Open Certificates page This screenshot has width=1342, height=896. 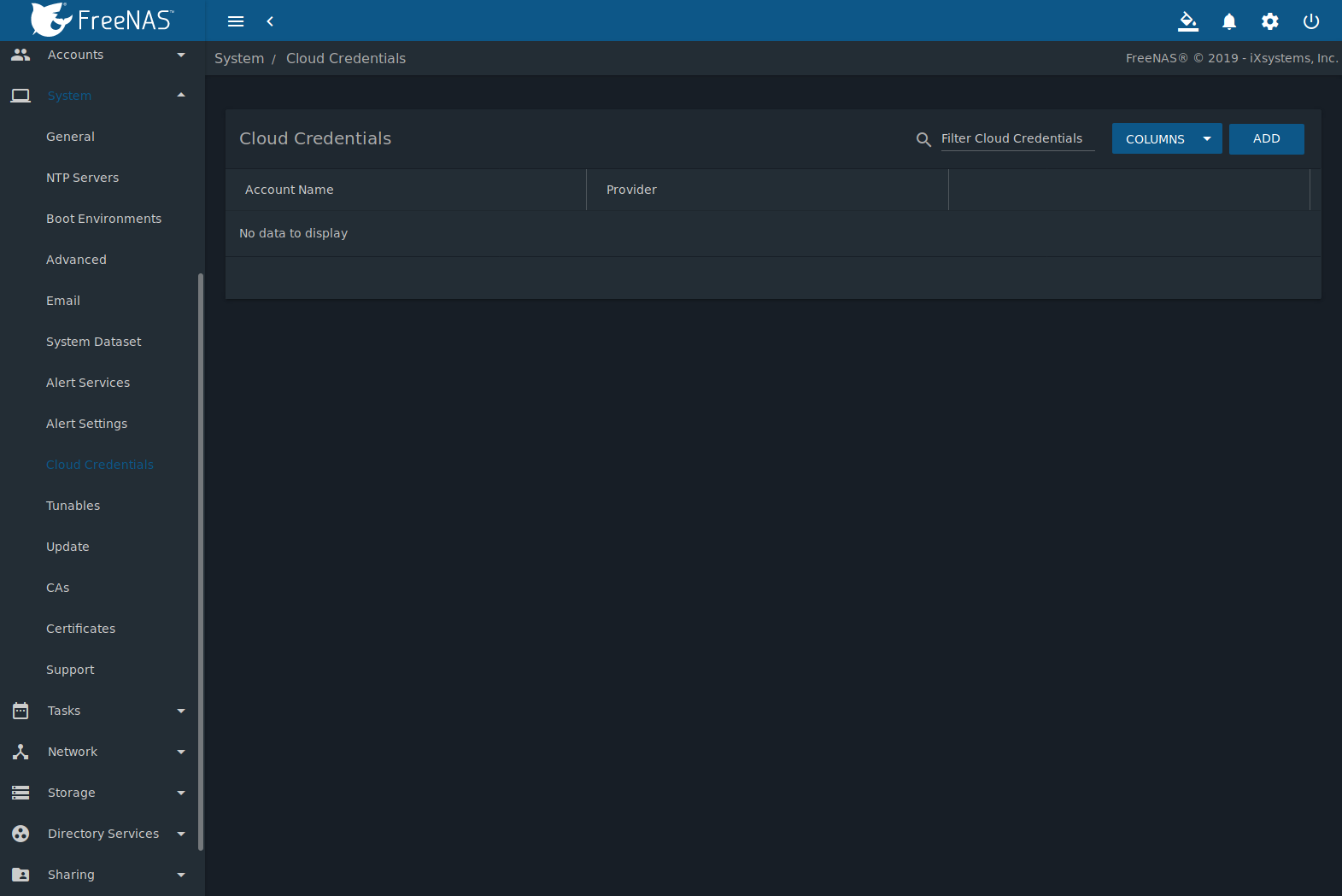coord(80,629)
